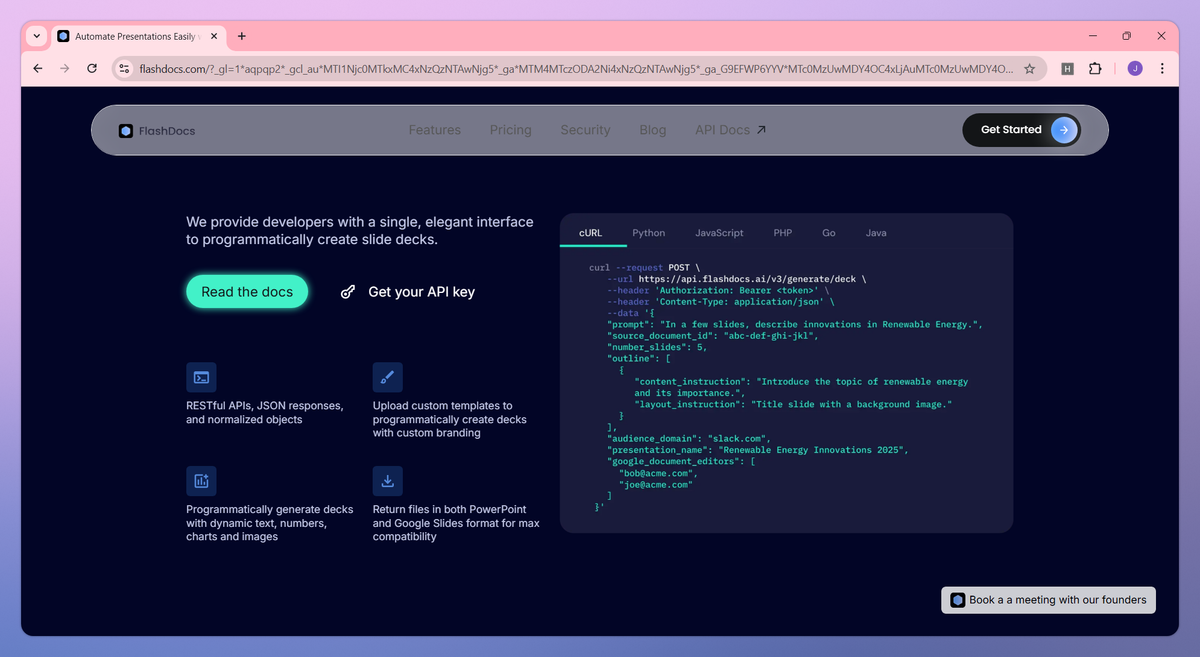This screenshot has height=657, width=1200.
Task: Click the FlashDocs brand name
Action: [x=167, y=131]
